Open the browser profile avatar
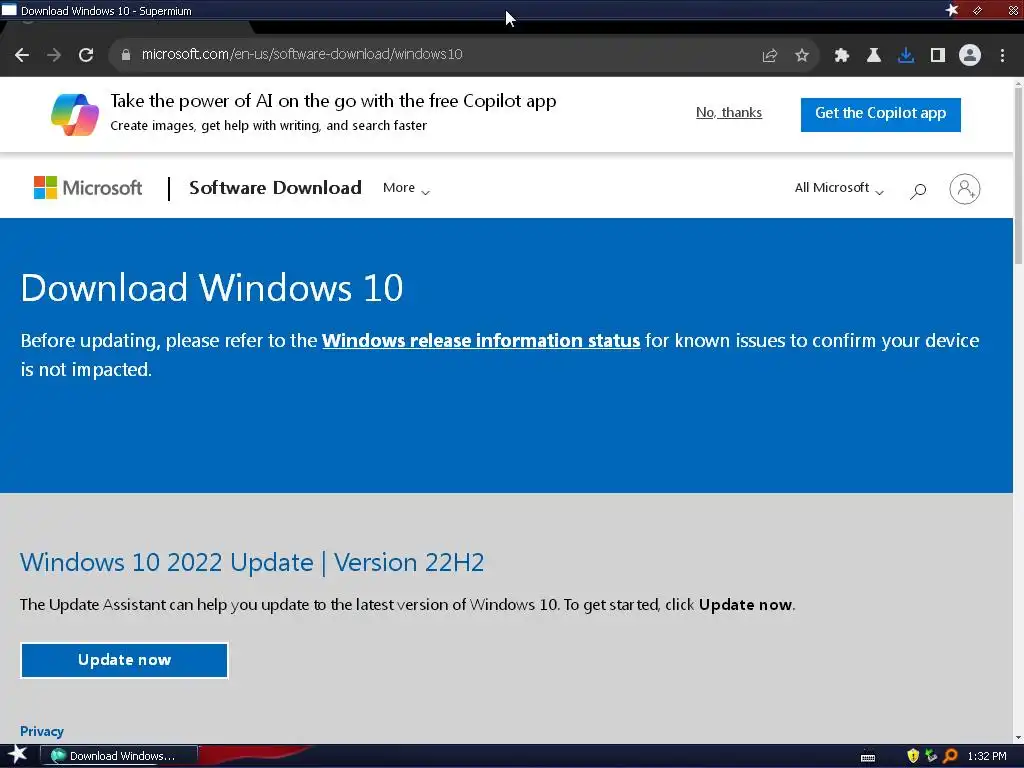The height and width of the screenshot is (768, 1024). point(970,55)
